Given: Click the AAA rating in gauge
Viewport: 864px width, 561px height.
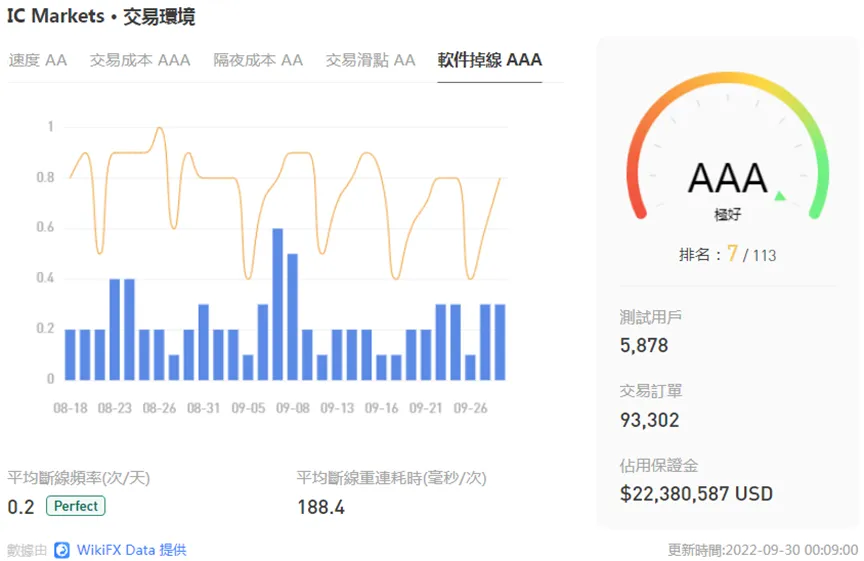Looking at the screenshot, I should [727, 178].
